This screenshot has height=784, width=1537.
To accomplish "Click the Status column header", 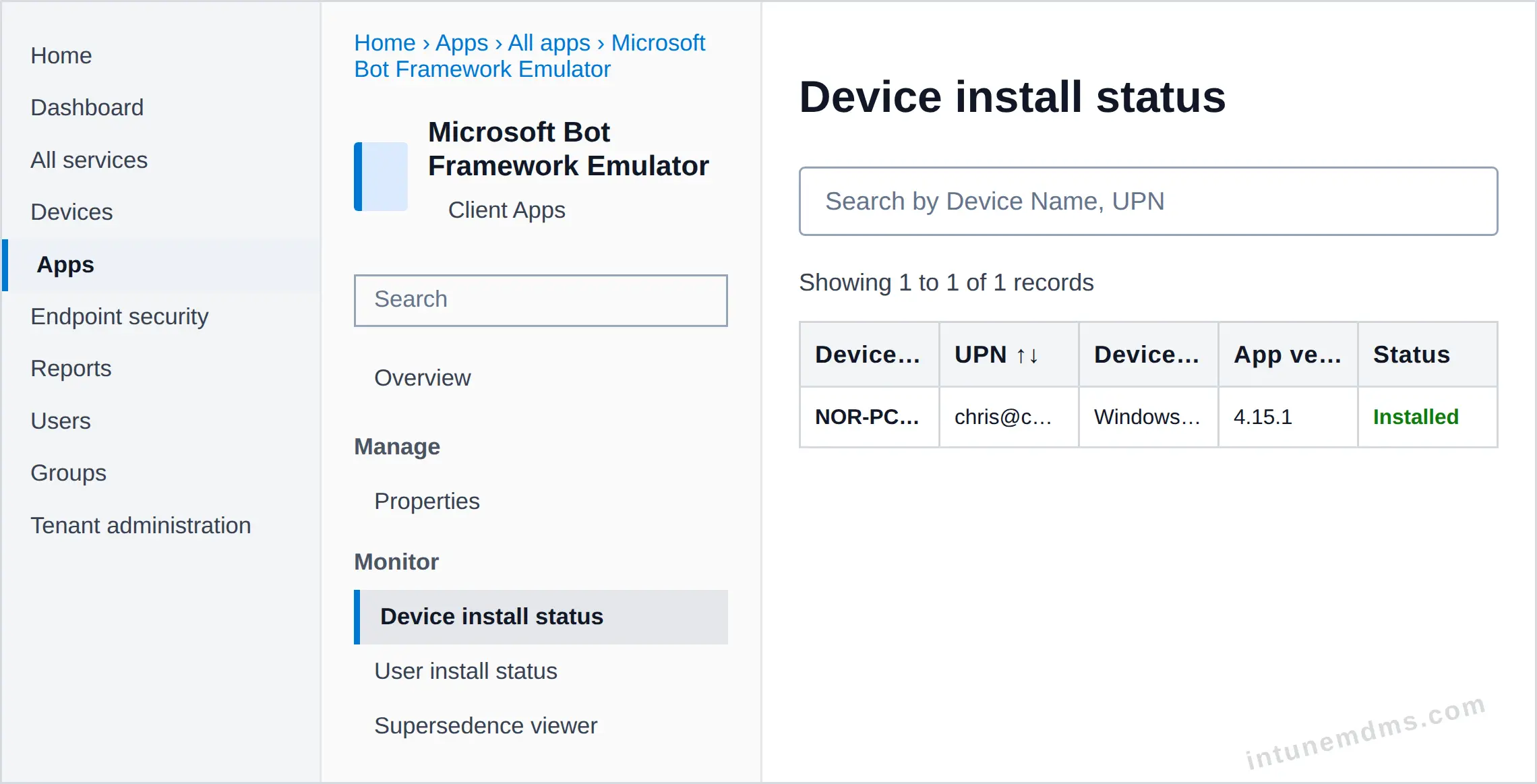I will (x=1427, y=355).
